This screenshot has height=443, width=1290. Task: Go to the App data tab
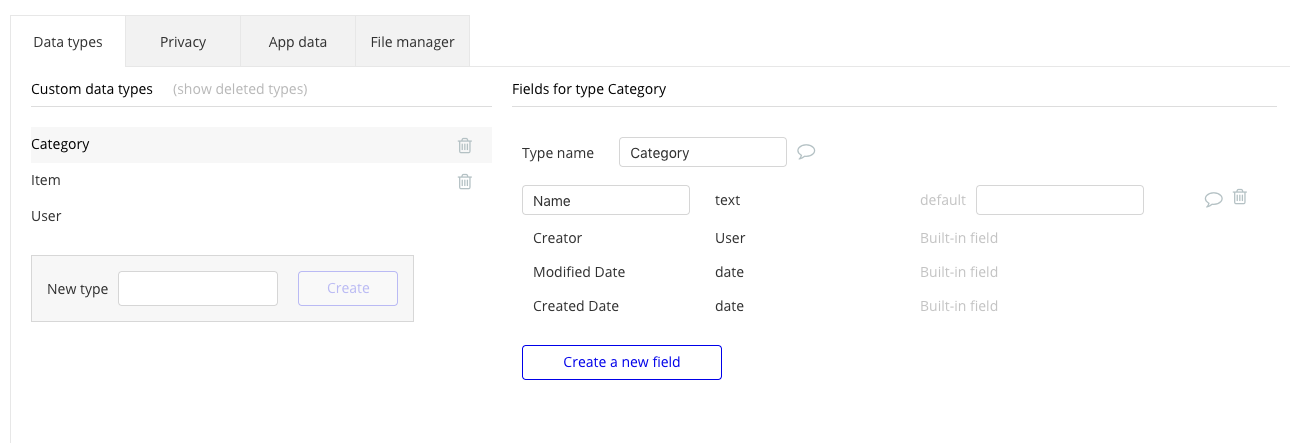point(298,42)
